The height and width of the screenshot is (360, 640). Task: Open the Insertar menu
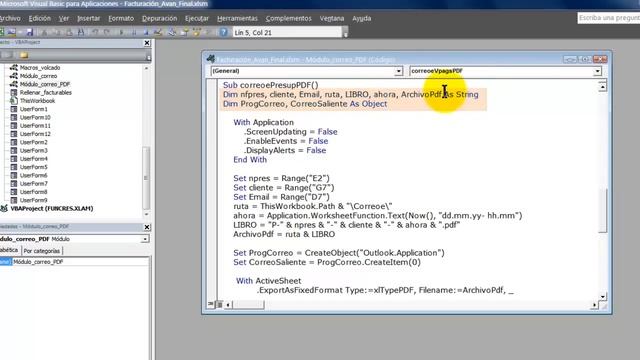tap(89, 18)
